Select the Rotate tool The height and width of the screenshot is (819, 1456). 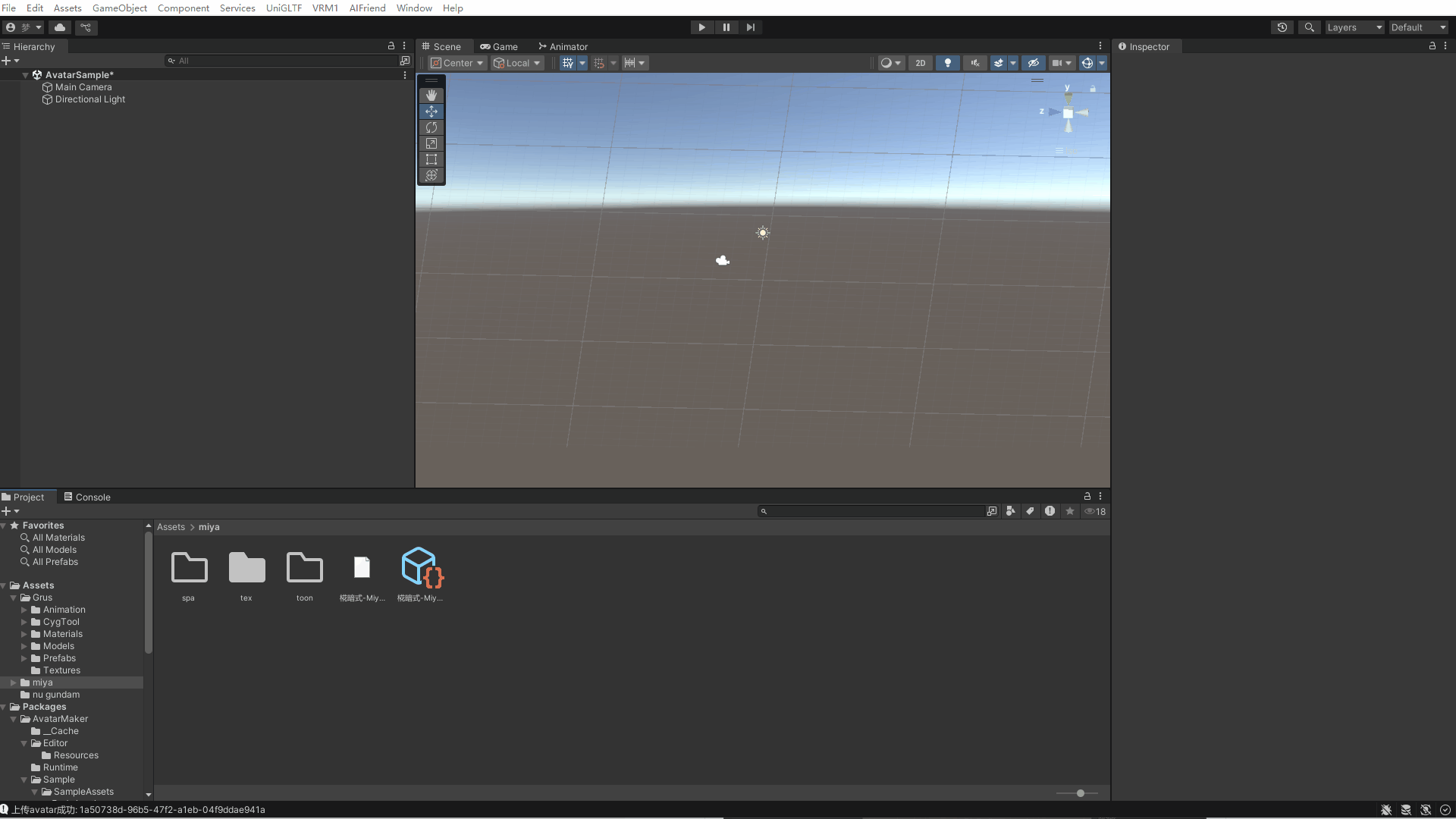click(431, 127)
